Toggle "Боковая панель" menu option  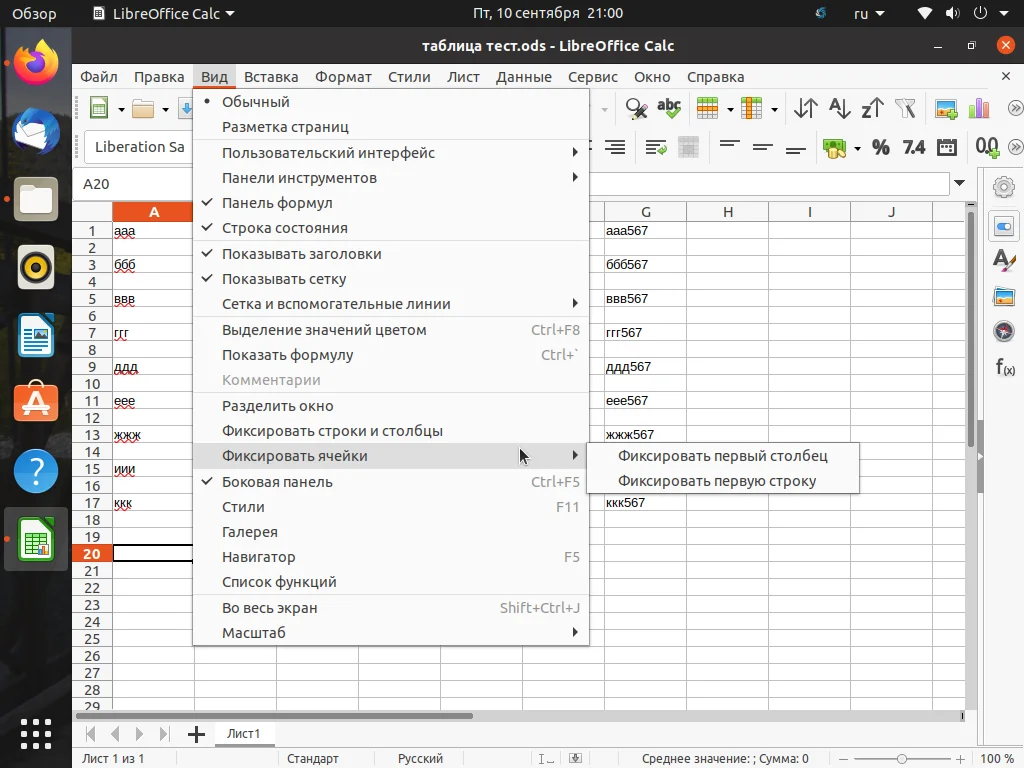coord(277,482)
